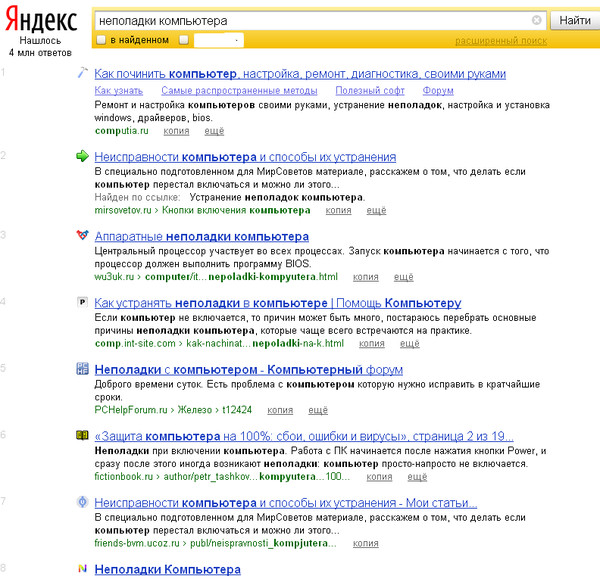Open computia.ru green URL
This screenshot has width=600, height=579.
click(x=121, y=131)
